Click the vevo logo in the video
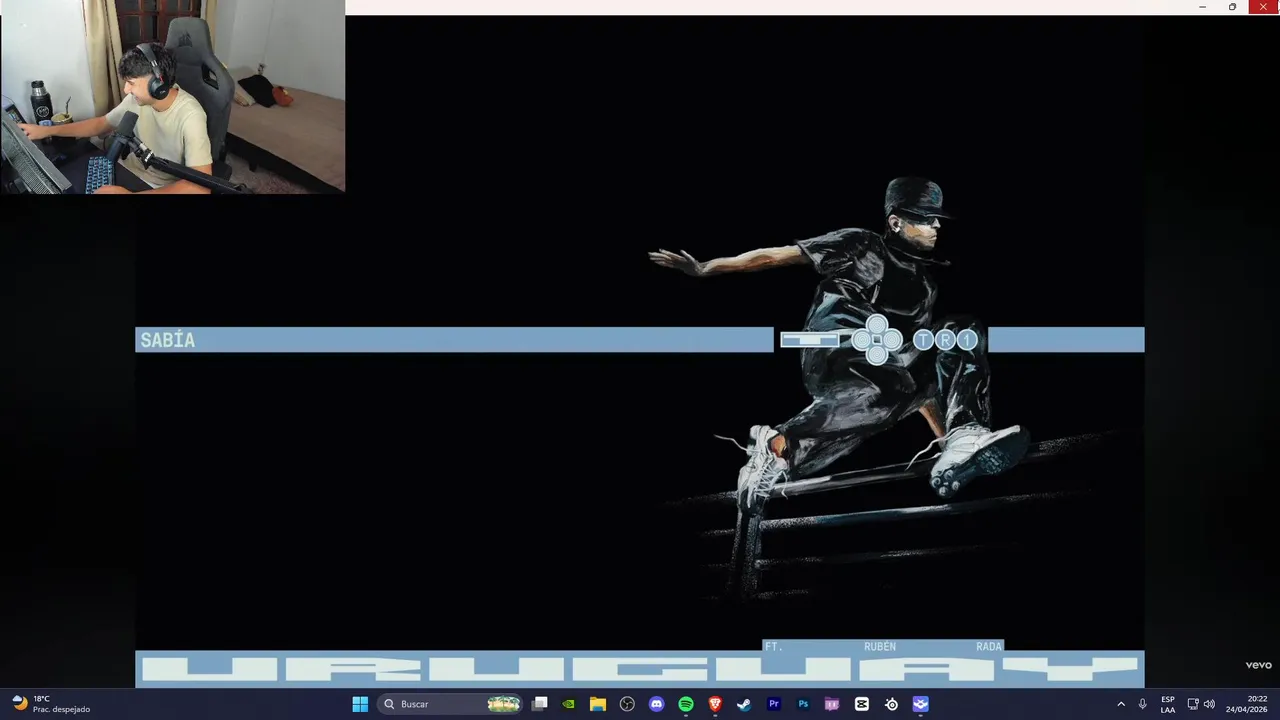The image size is (1280, 720). pos(1258,665)
